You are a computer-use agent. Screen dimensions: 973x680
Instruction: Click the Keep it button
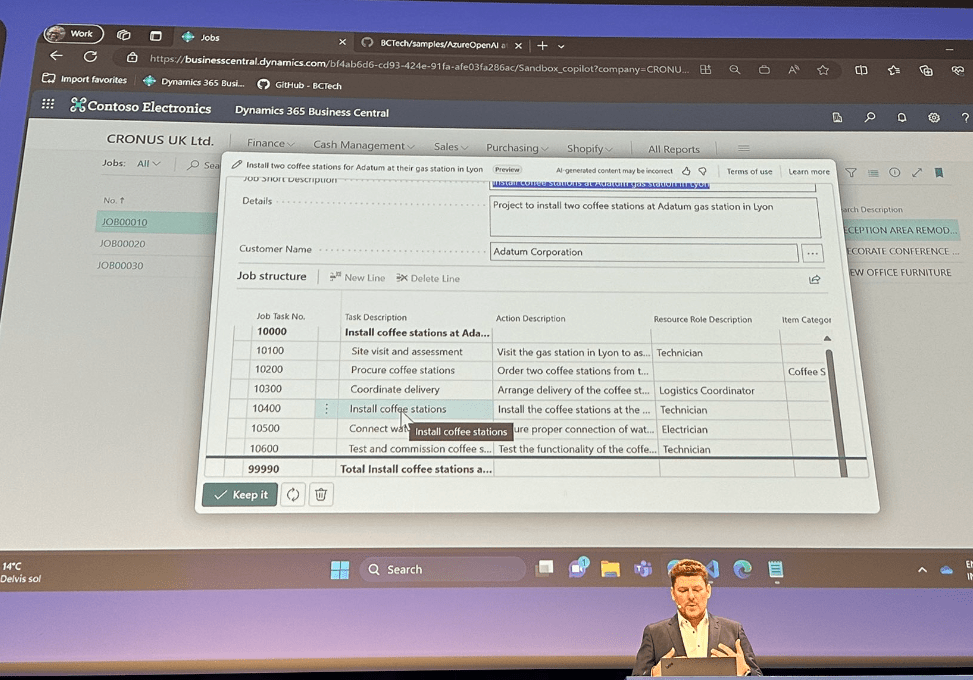point(240,495)
